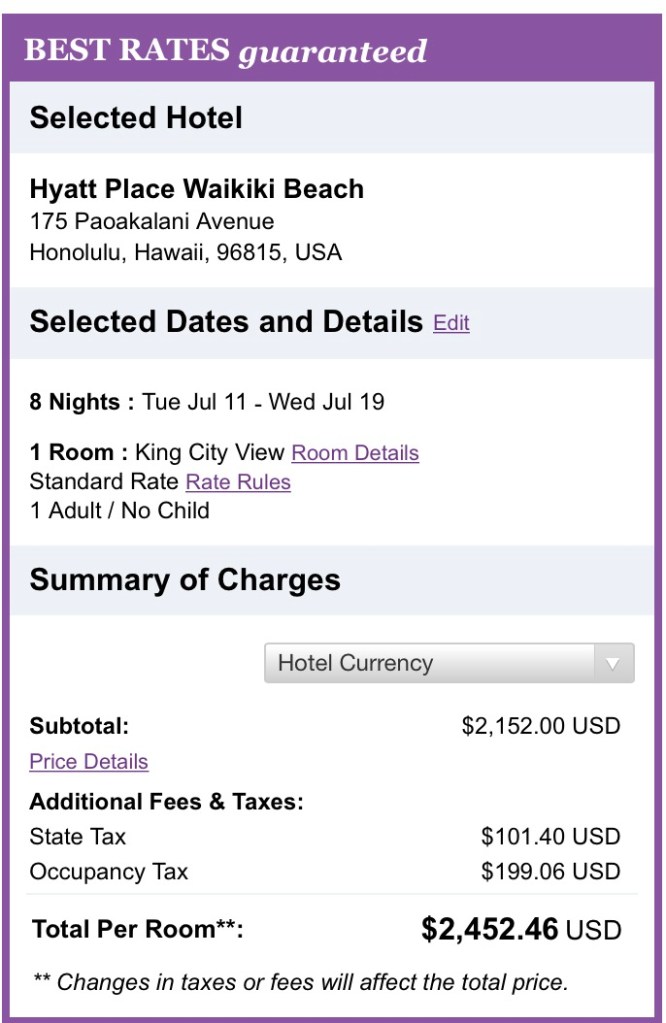Click the 1 Adult / No Child text

tap(120, 511)
